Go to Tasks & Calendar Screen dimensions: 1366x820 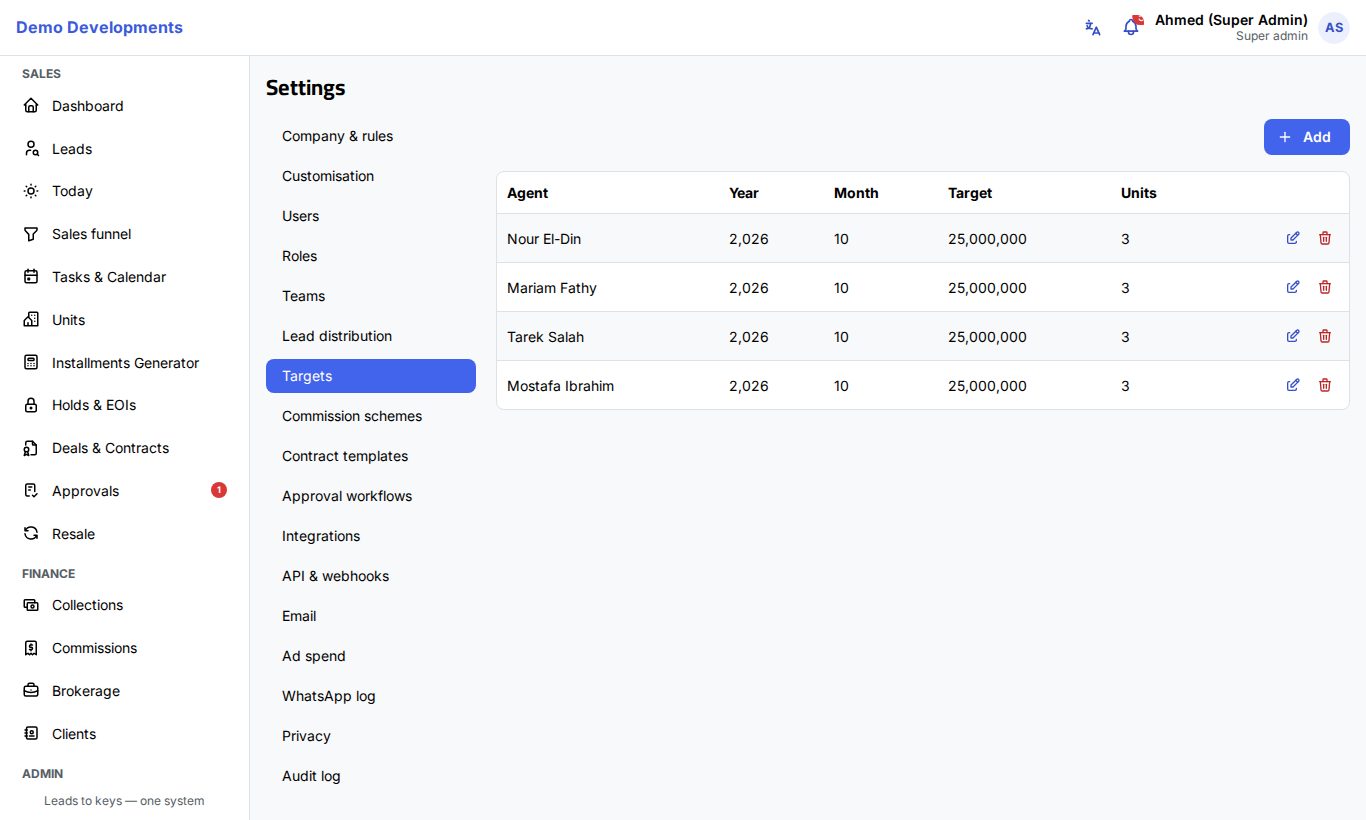124,277
